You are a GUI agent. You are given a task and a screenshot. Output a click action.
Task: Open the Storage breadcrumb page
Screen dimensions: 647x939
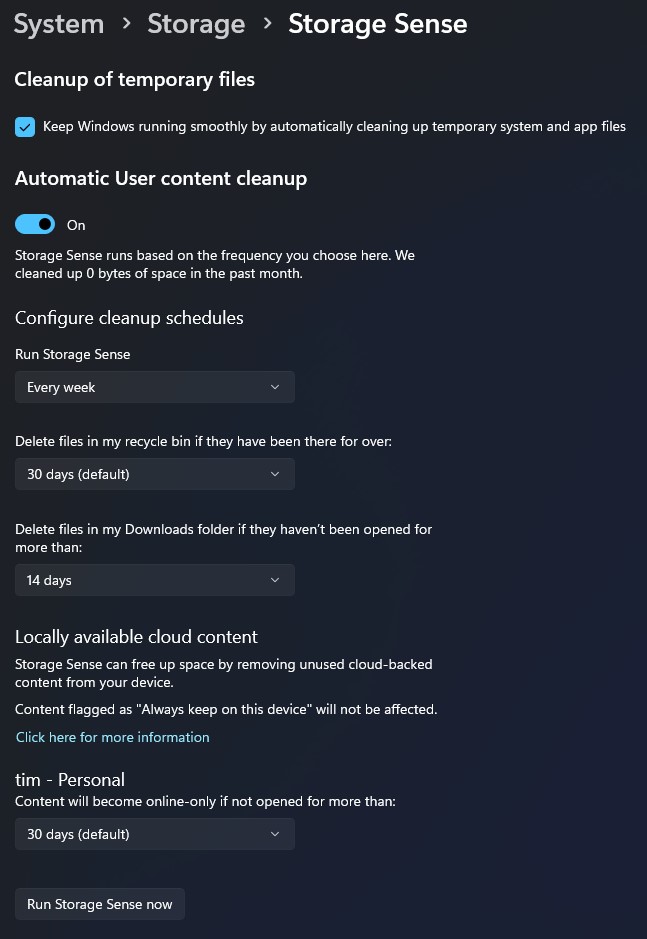pos(196,24)
